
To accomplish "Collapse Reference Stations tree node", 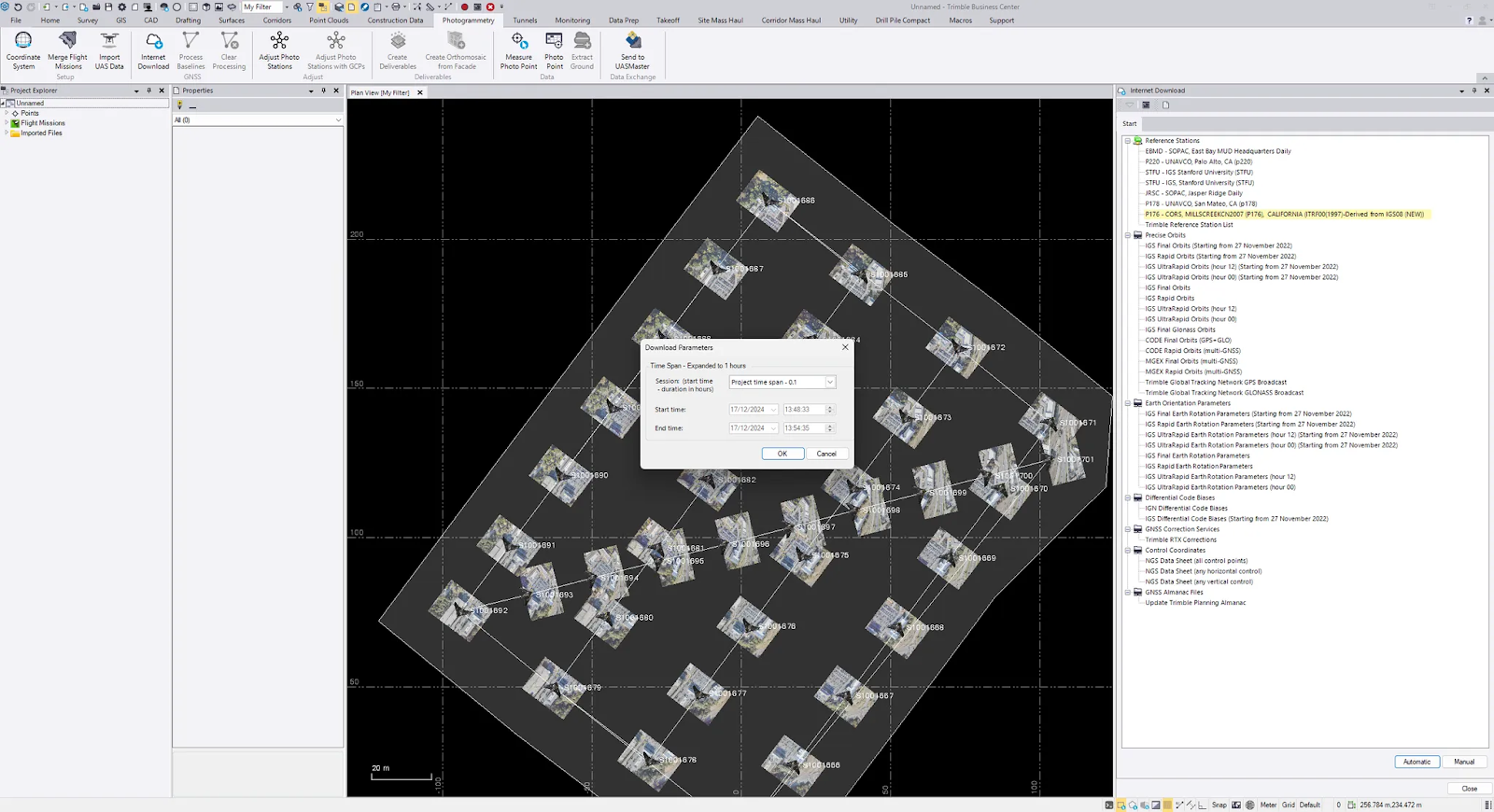I will coord(1127,141).
